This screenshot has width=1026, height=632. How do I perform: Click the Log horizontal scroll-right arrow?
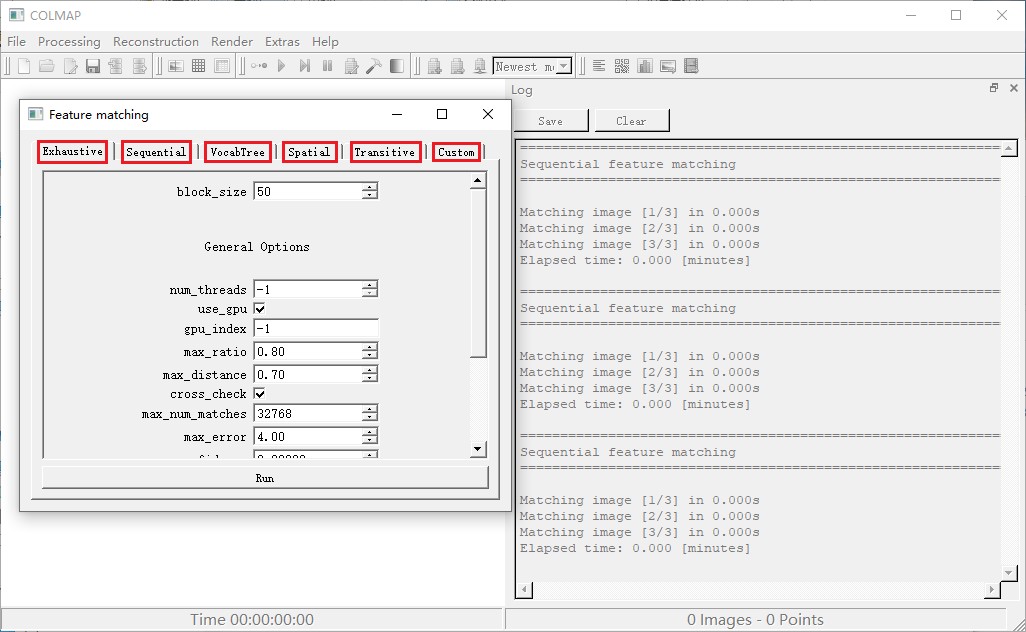pyautogui.click(x=992, y=590)
